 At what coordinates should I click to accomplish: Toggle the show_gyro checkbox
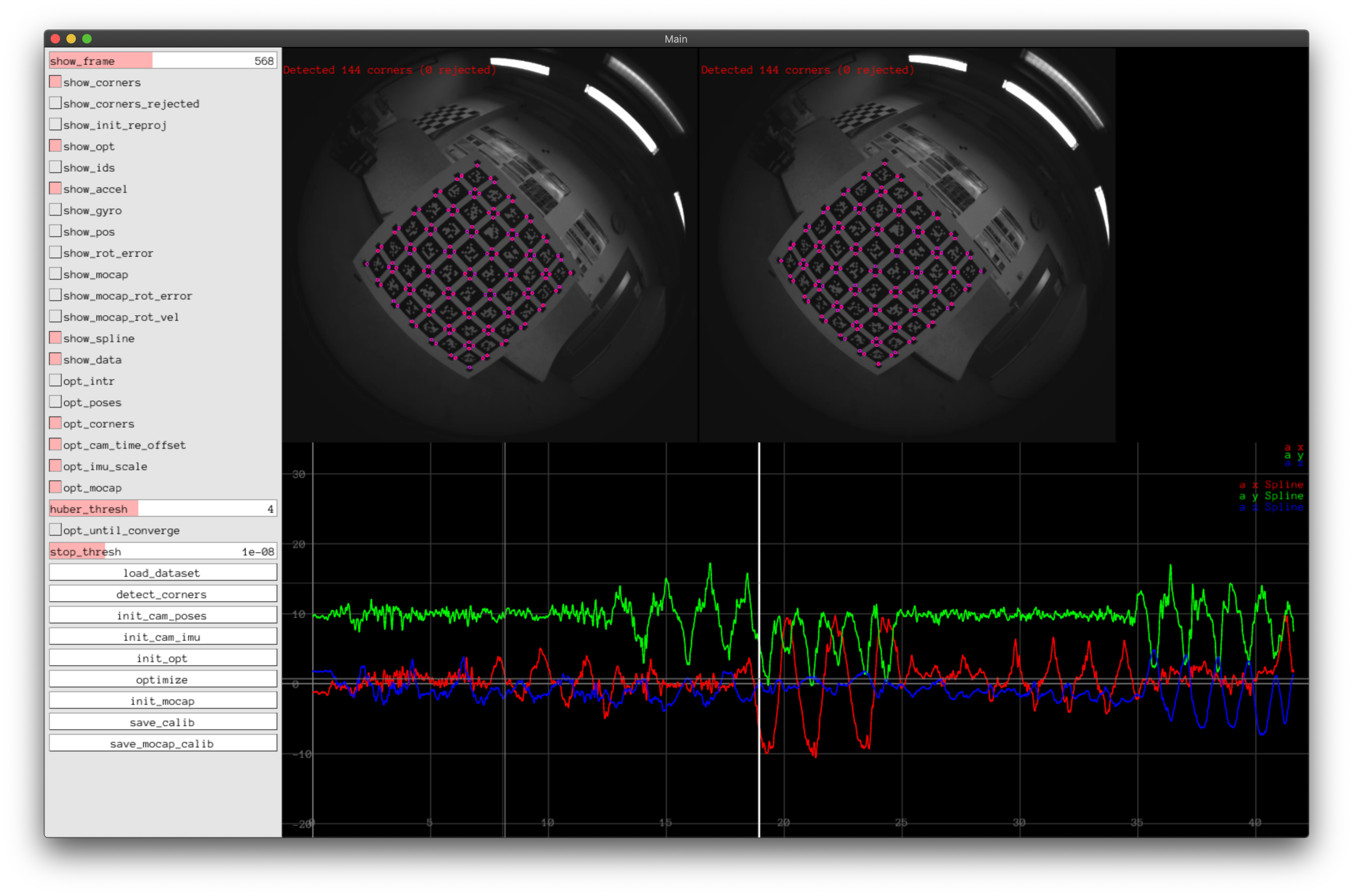pos(55,210)
